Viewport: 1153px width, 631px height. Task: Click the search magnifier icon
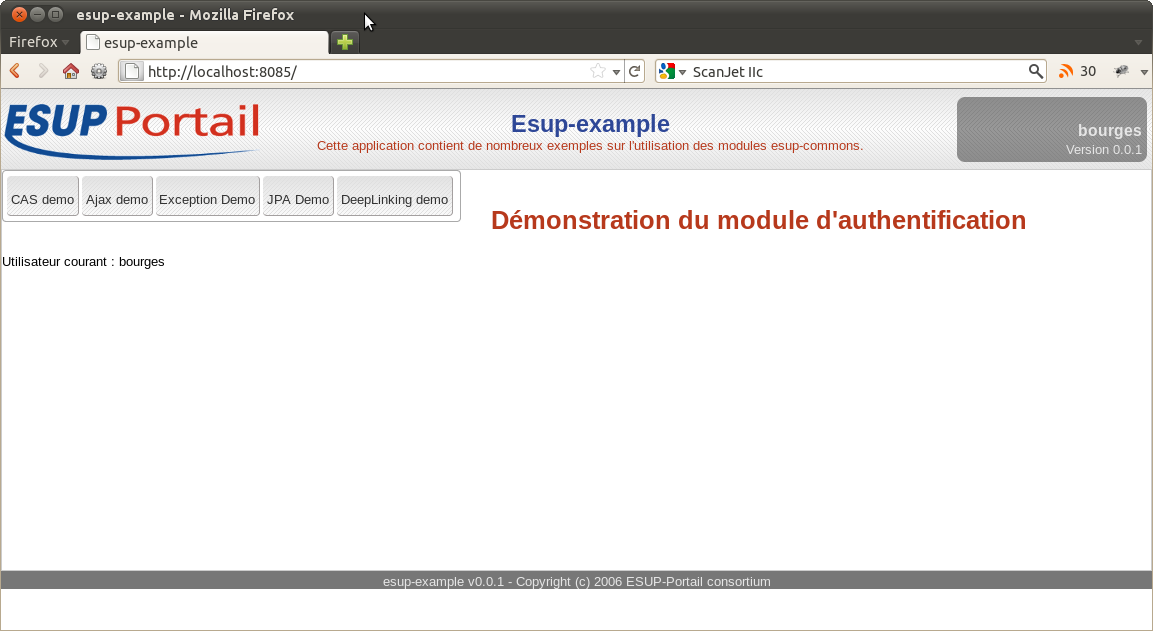pos(1036,71)
